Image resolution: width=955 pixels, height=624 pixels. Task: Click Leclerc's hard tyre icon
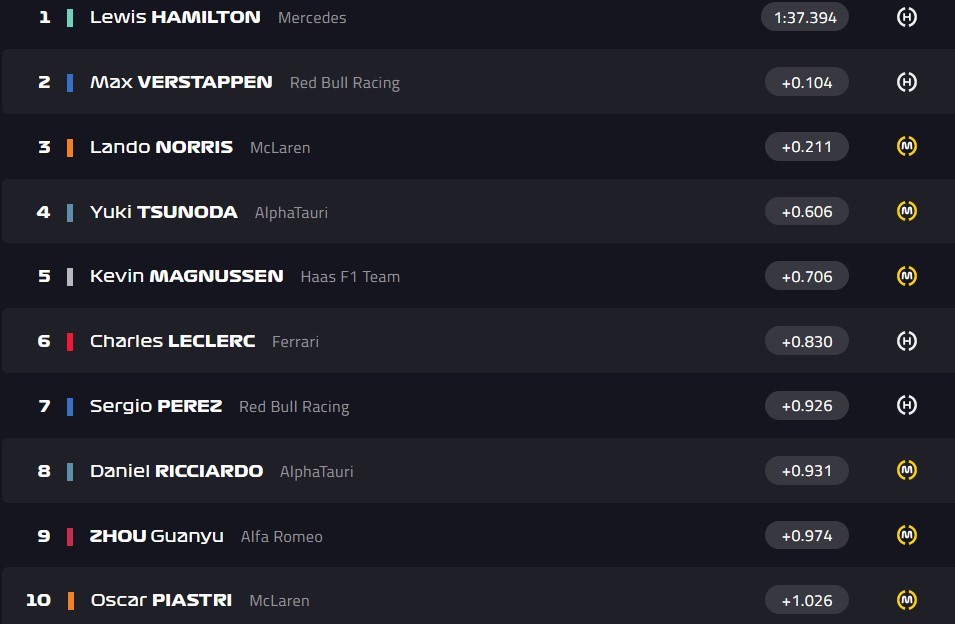coord(906,341)
